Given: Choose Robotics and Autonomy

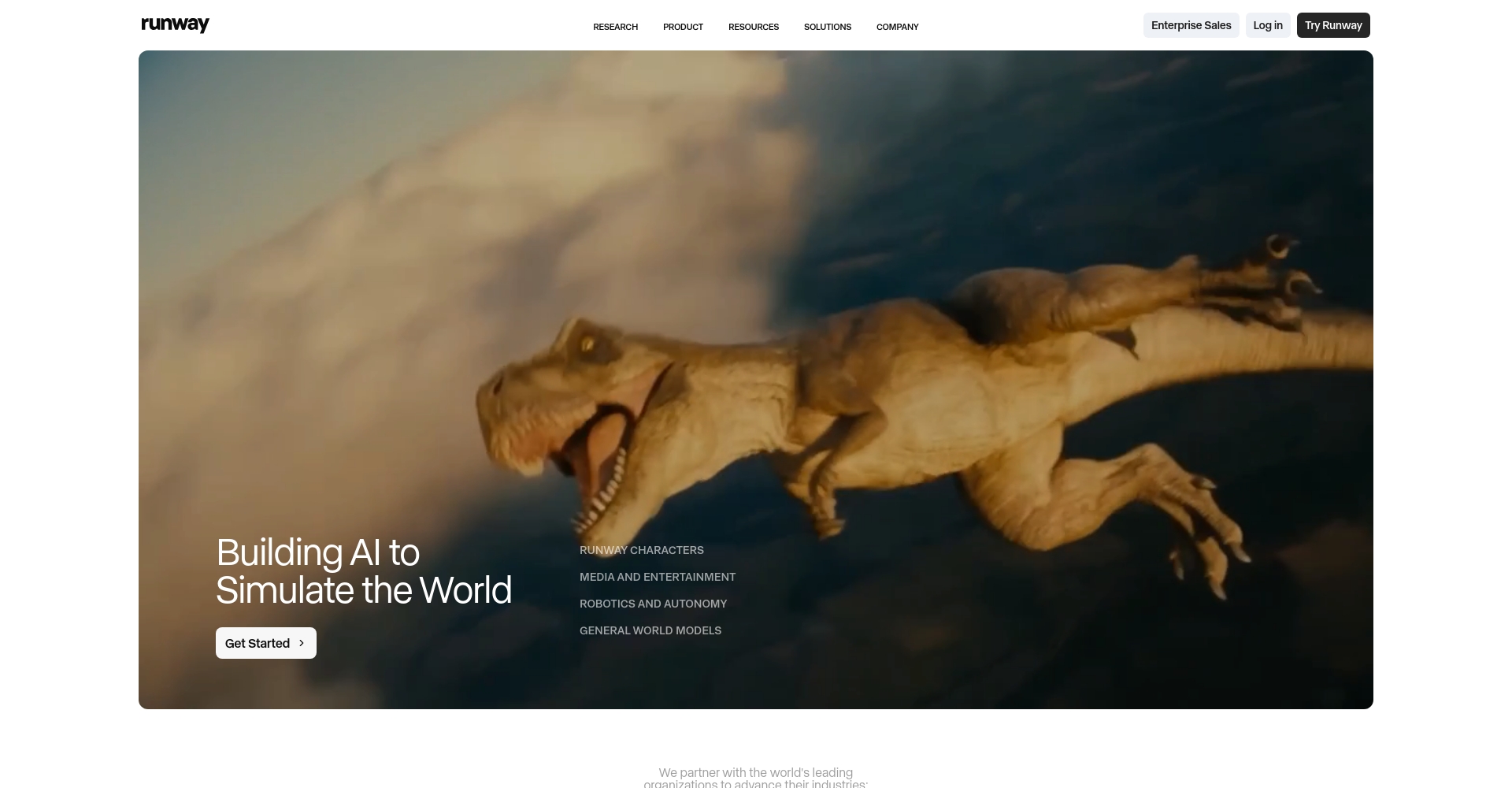Looking at the screenshot, I should tap(653, 604).
